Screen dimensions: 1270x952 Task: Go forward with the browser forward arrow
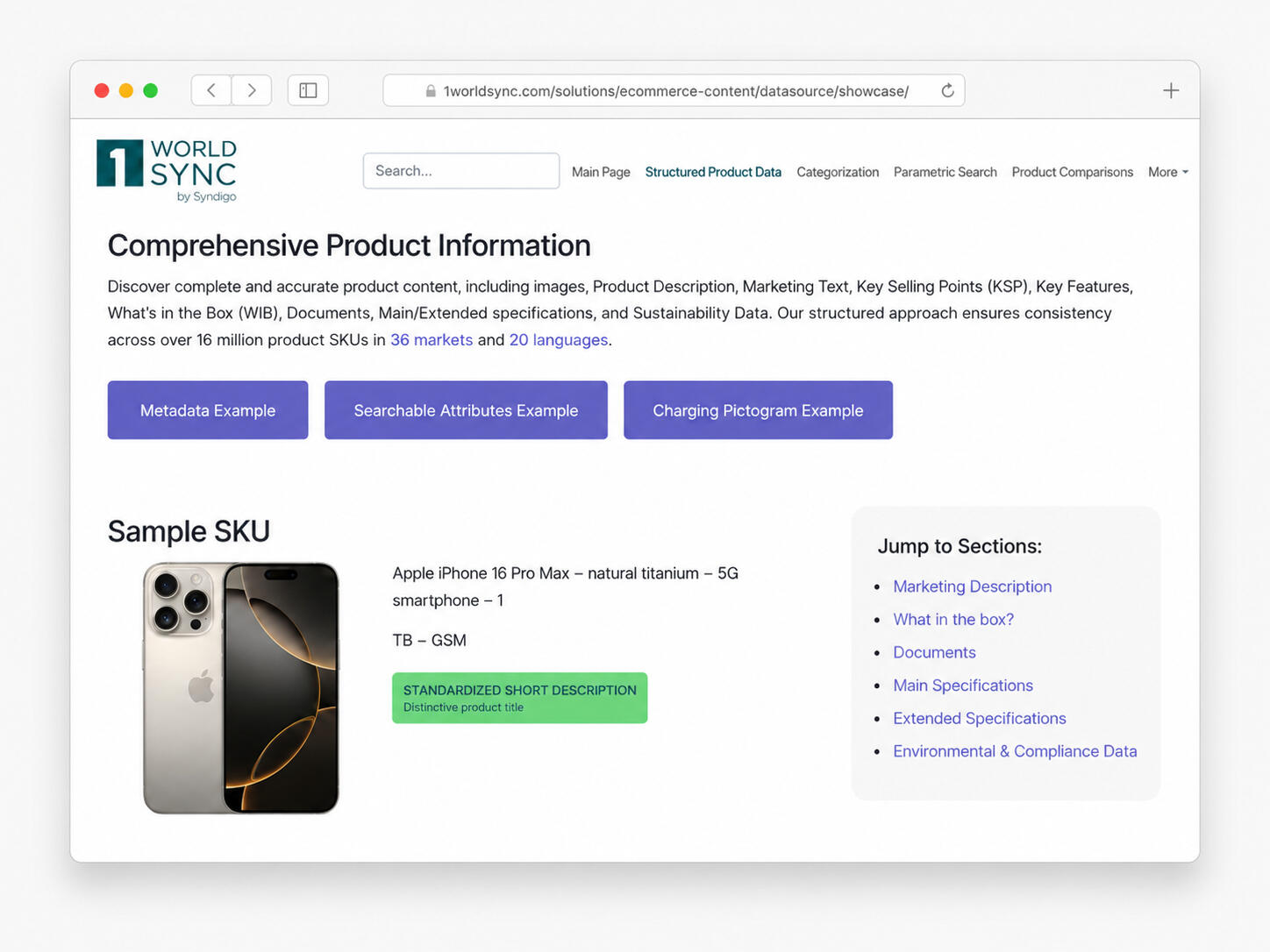click(252, 90)
